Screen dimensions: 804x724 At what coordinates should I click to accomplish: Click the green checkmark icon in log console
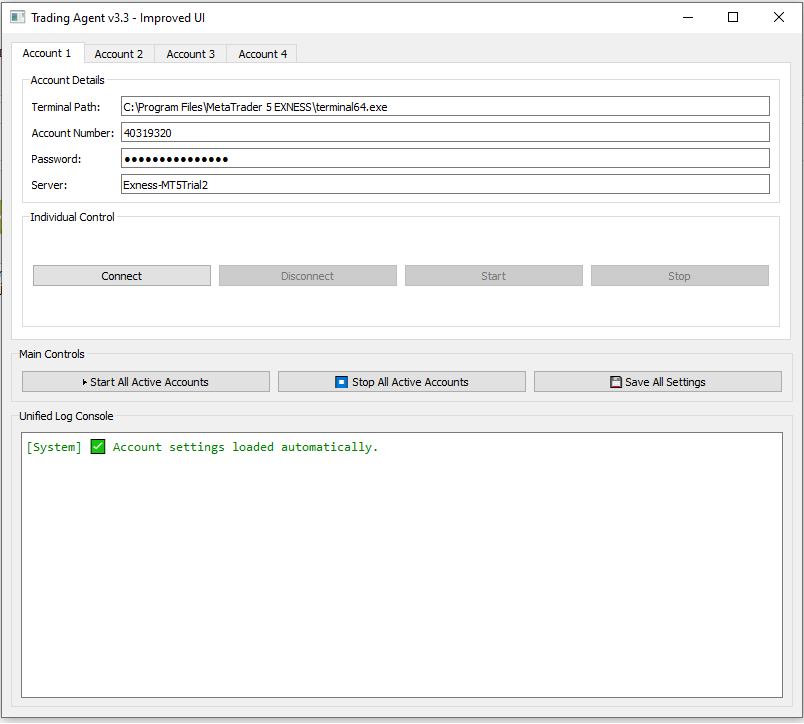97,447
